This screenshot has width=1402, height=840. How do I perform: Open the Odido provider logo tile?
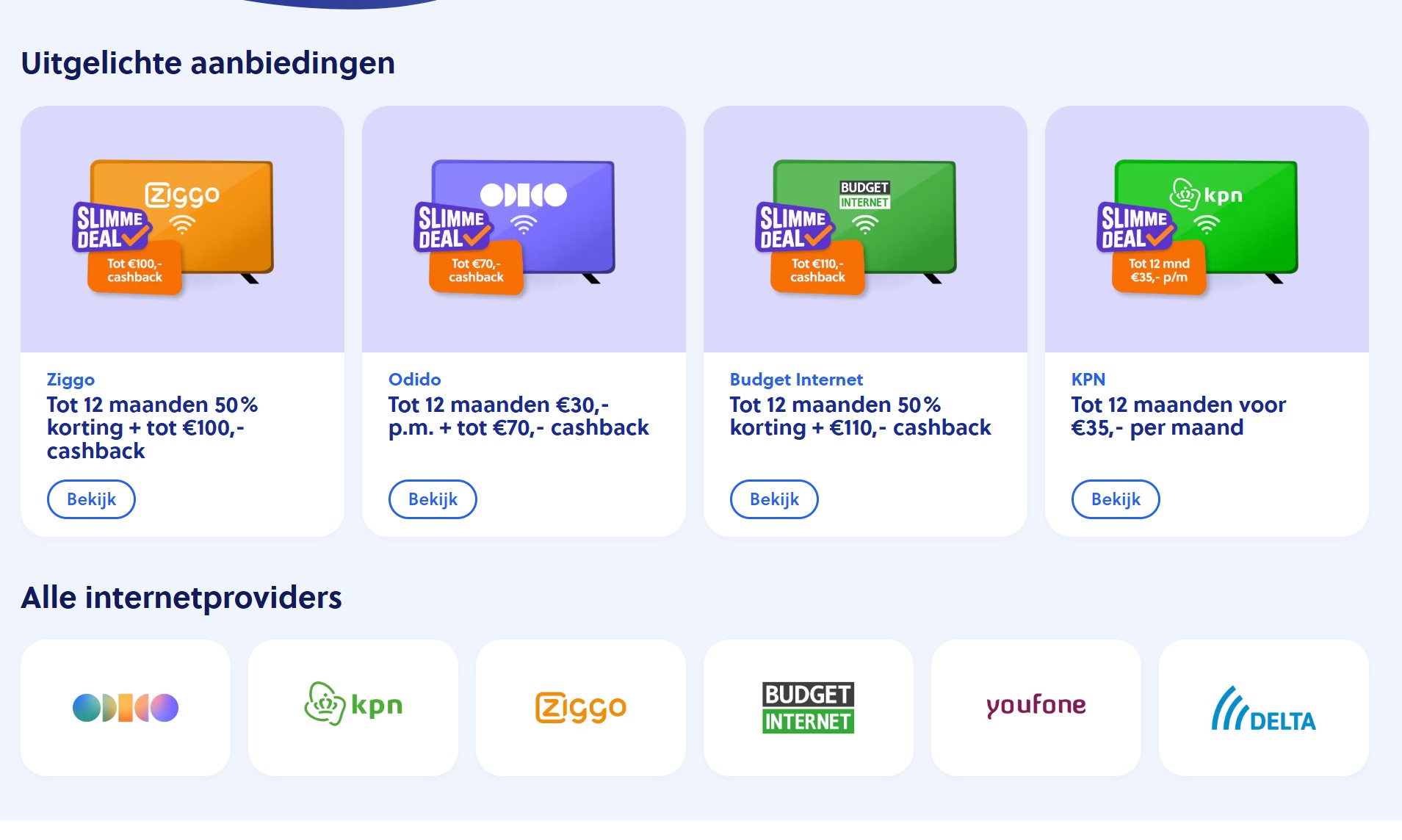click(126, 707)
